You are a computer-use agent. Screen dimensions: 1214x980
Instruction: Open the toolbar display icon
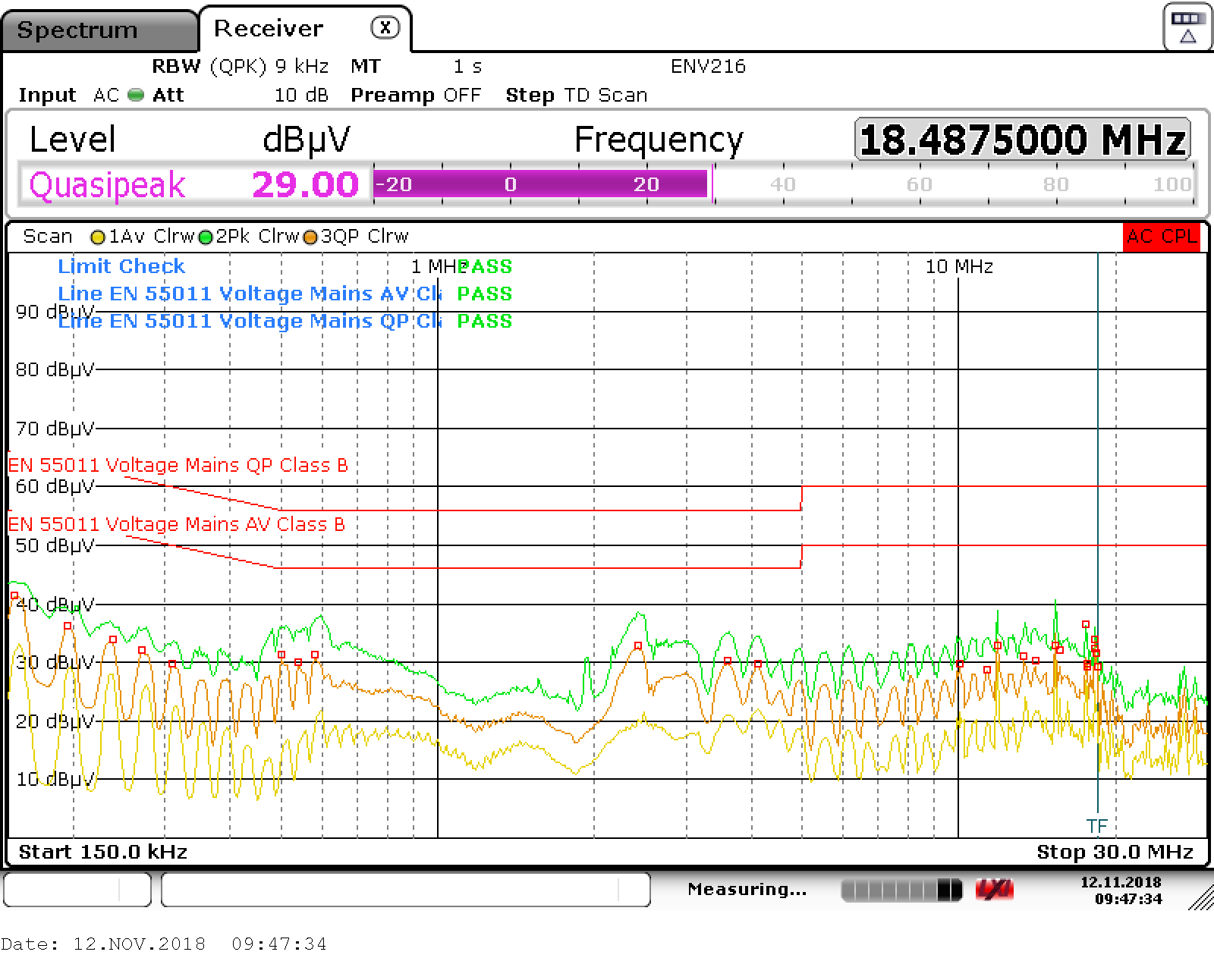(x=1187, y=27)
